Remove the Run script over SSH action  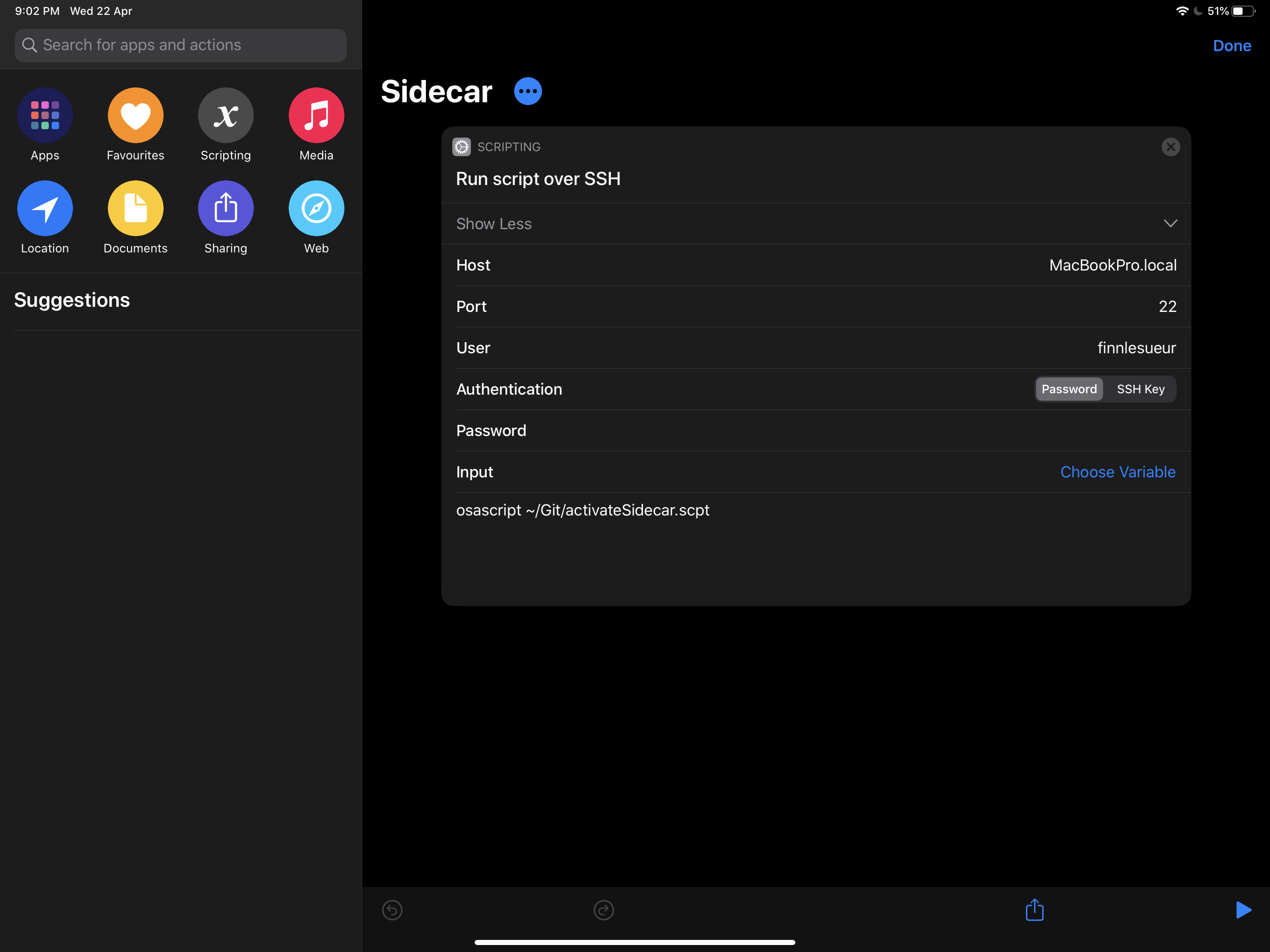1170,147
